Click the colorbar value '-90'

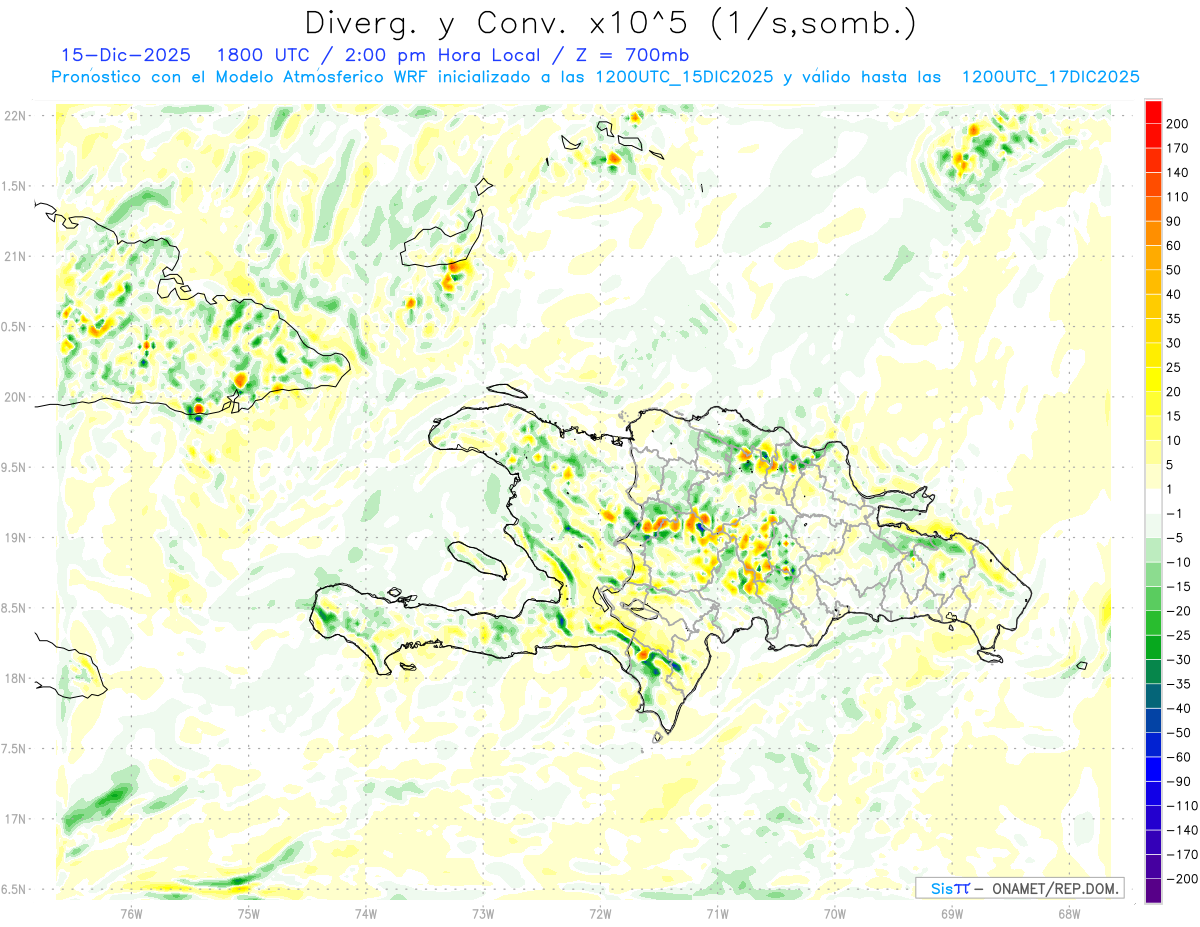tap(1179, 782)
